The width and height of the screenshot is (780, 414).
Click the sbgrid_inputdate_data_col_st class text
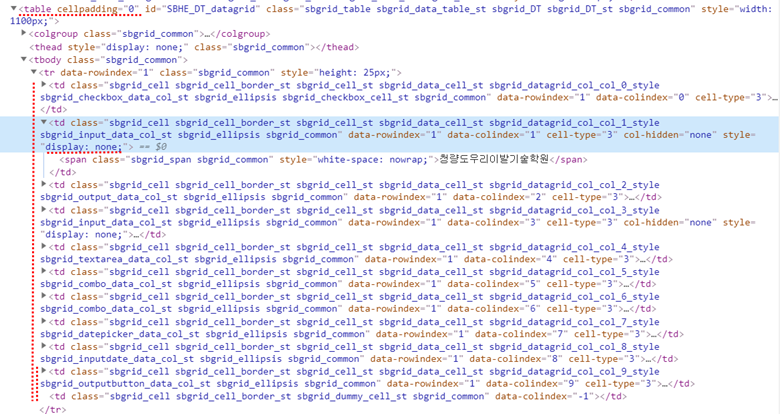coord(117,359)
